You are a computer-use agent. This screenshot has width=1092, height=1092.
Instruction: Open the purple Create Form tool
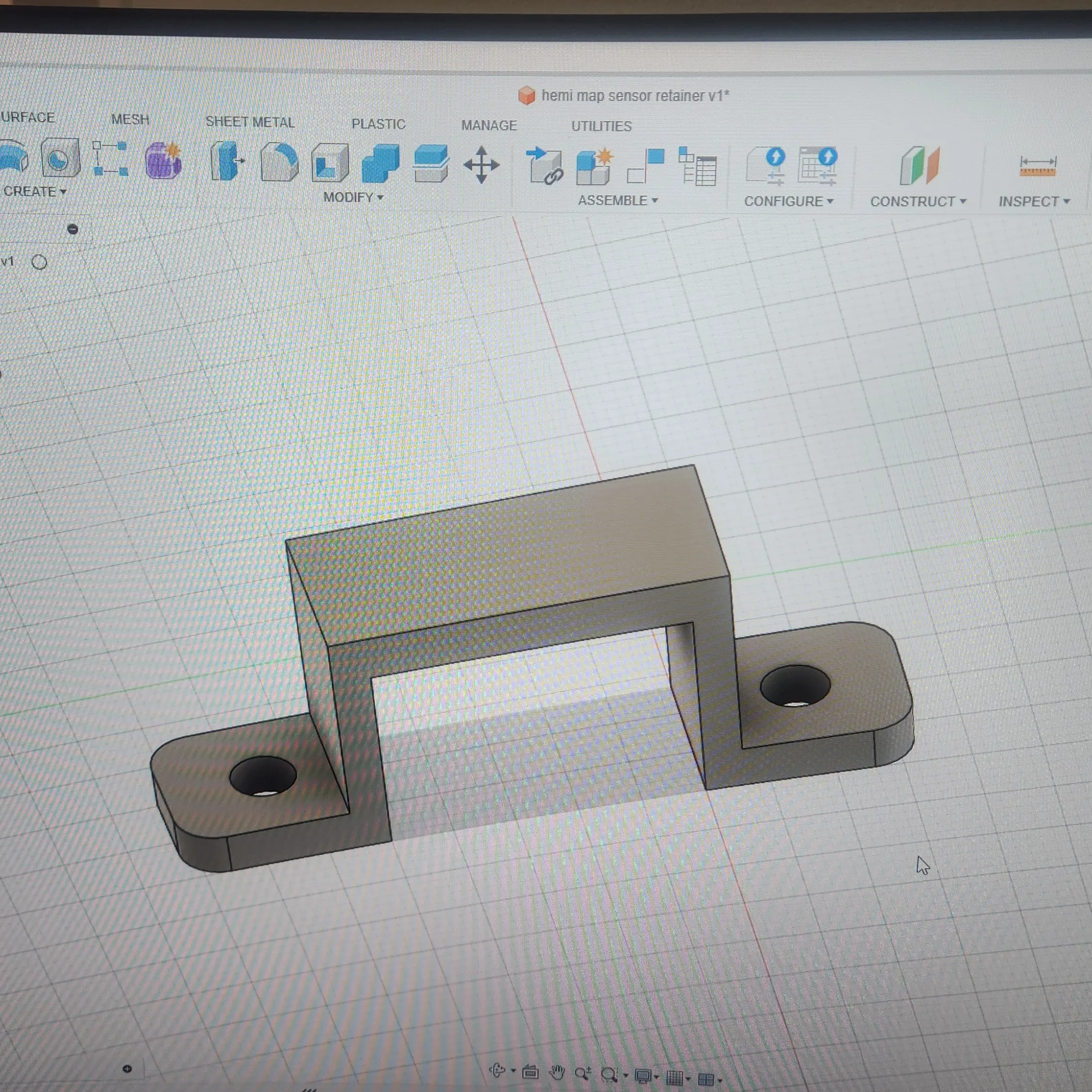(163, 160)
